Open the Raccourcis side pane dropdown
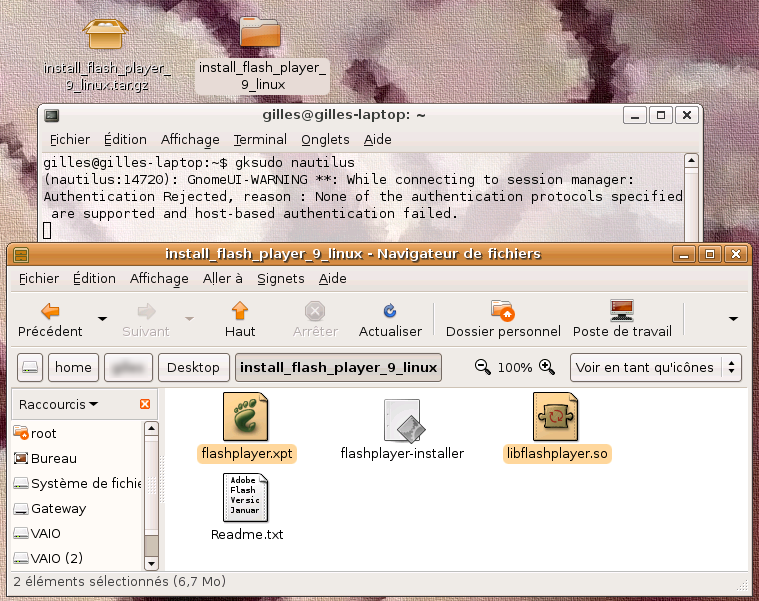The image size is (759, 601). tap(58, 404)
